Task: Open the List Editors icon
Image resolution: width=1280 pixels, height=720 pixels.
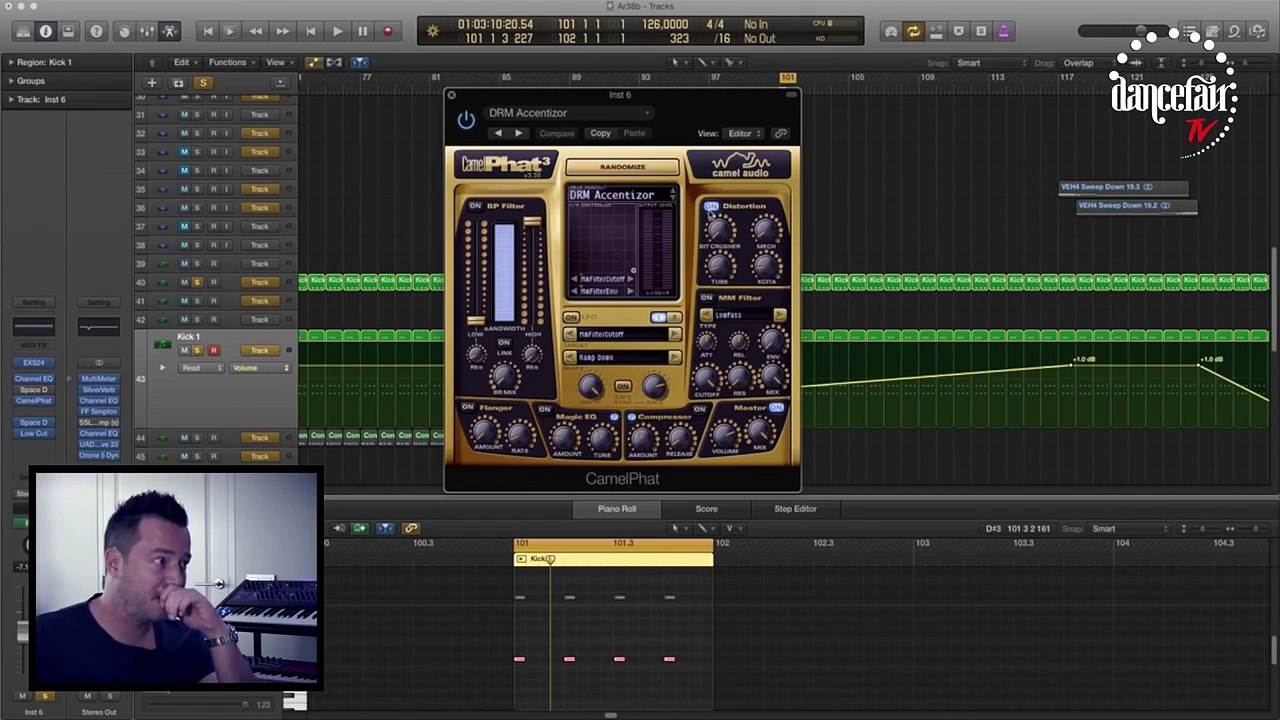Action: [1190, 32]
